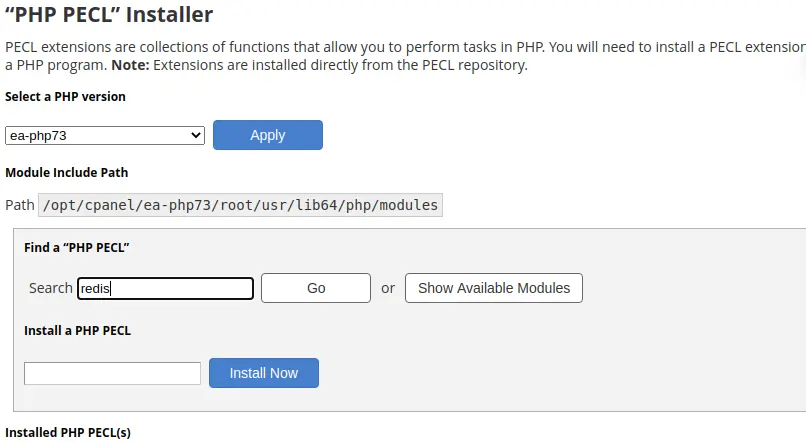806x443 pixels.
Task: Open the ea-php73 PHP version dropdown
Action: [105, 136]
